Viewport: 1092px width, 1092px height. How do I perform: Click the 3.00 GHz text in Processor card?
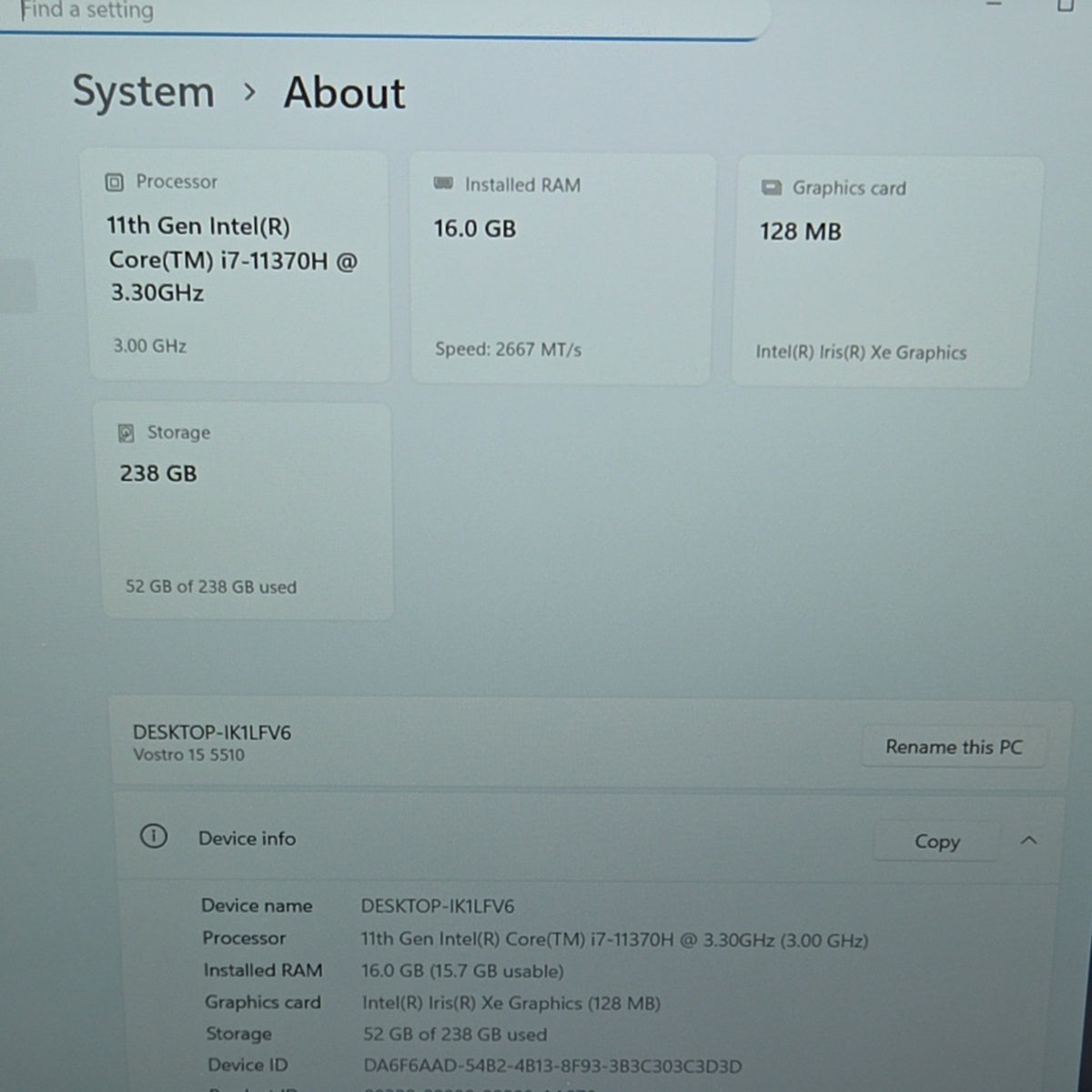149,346
